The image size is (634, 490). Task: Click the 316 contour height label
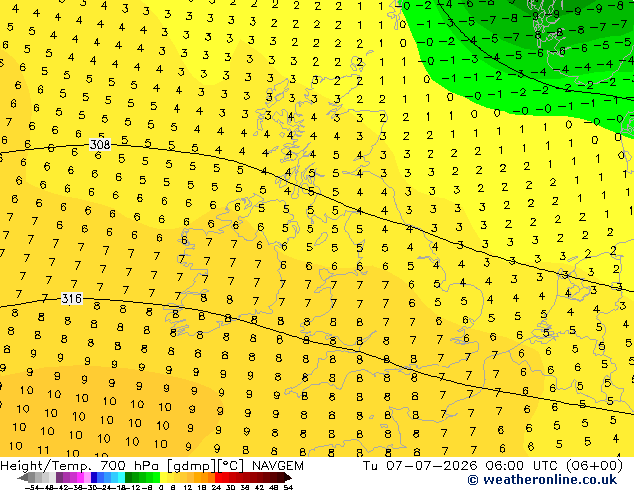[x=72, y=299]
